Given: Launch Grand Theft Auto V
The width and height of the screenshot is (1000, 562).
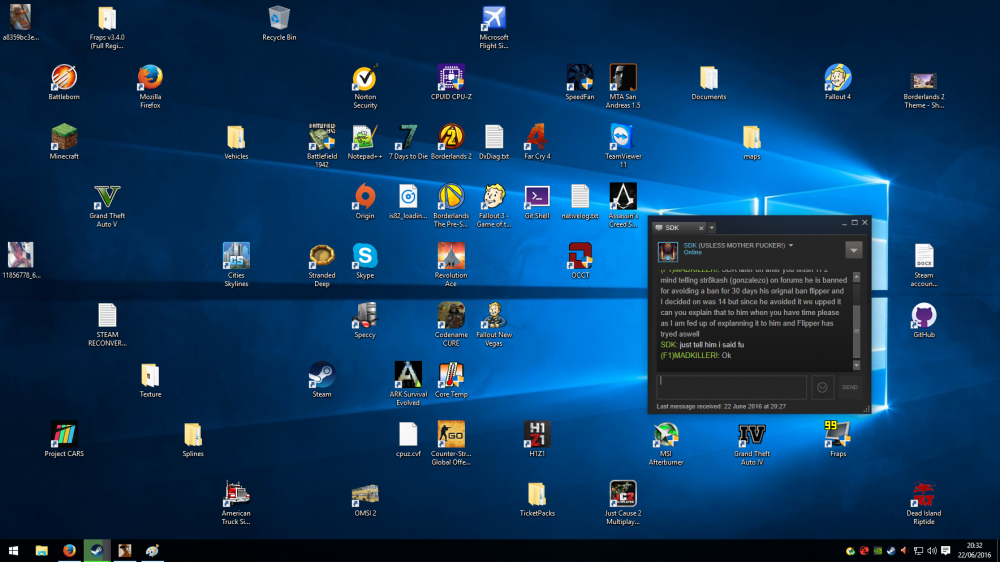Looking at the screenshot, I should (x=107, y=205).
